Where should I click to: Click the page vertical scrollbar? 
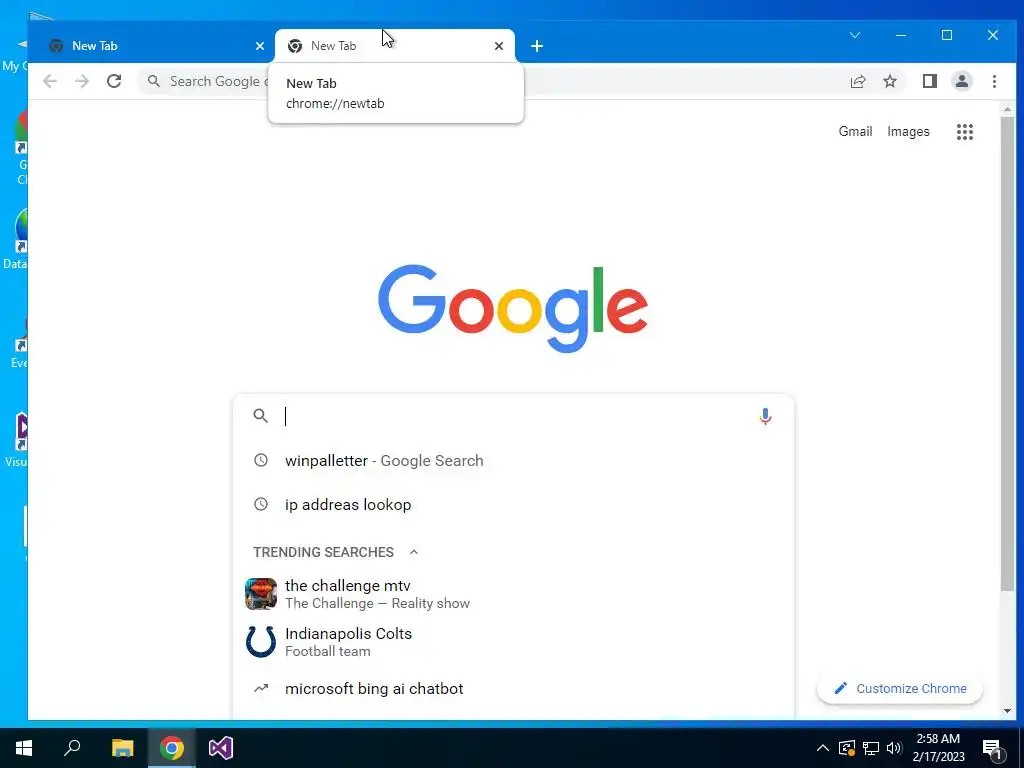(x=1007, y=355)
